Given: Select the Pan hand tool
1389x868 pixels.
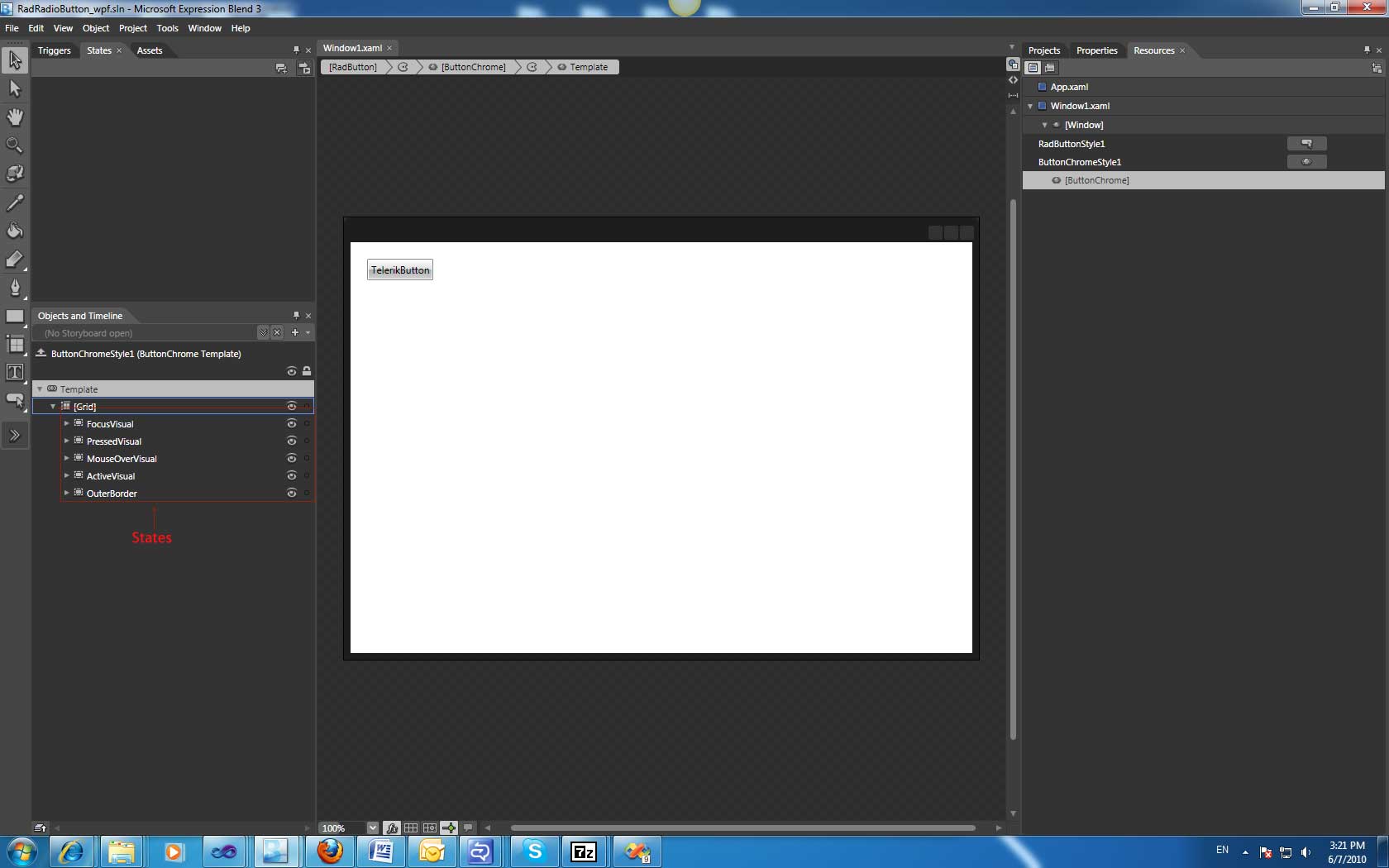Looking at the screenshot, I should coord(15,117).
